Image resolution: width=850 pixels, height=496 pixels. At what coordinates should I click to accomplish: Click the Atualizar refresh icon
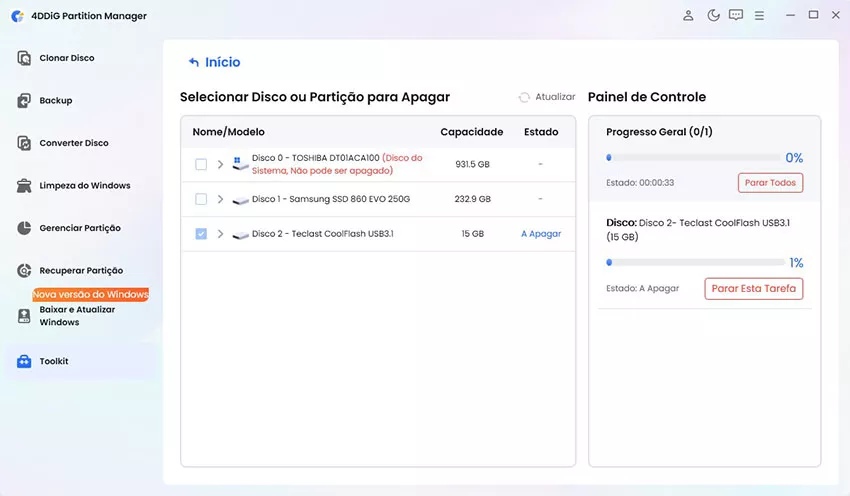click(x=524, y=97)
